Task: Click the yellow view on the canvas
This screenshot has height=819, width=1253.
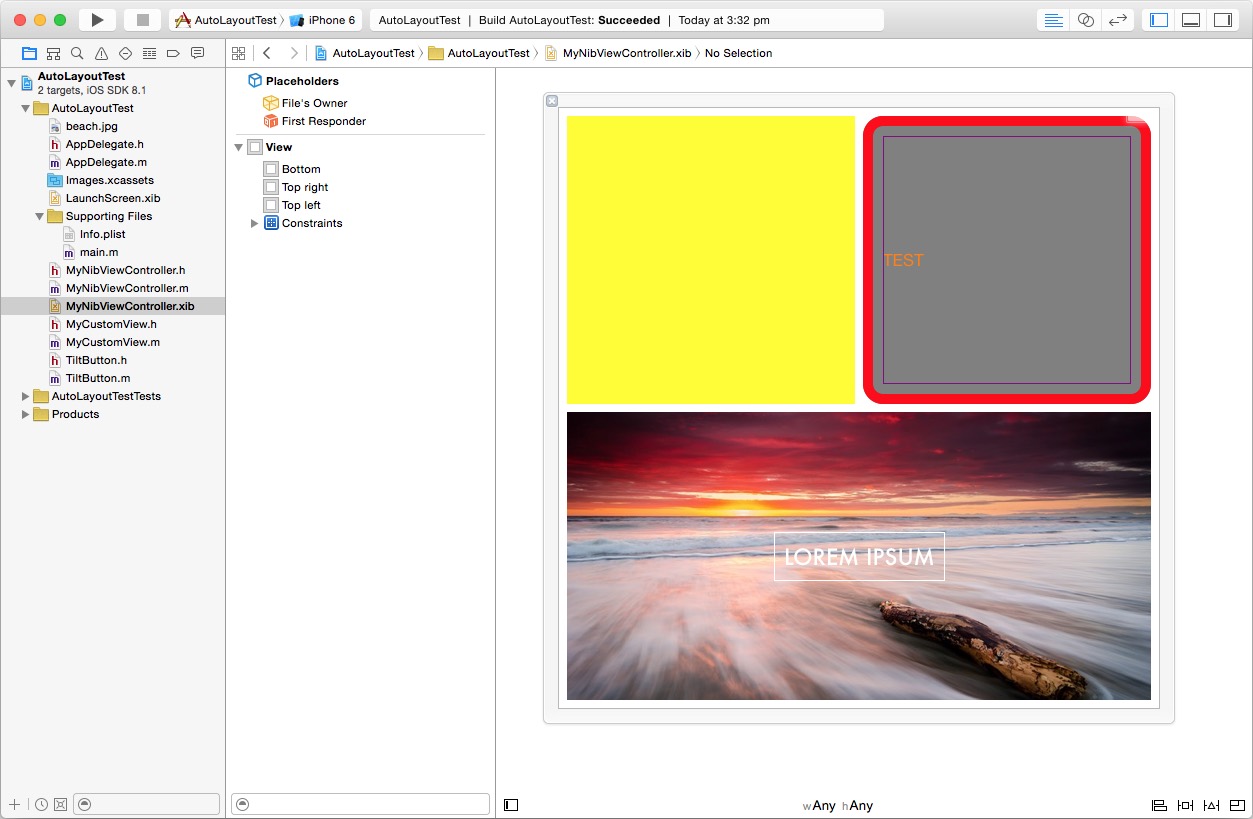Action: coord(710,260)
